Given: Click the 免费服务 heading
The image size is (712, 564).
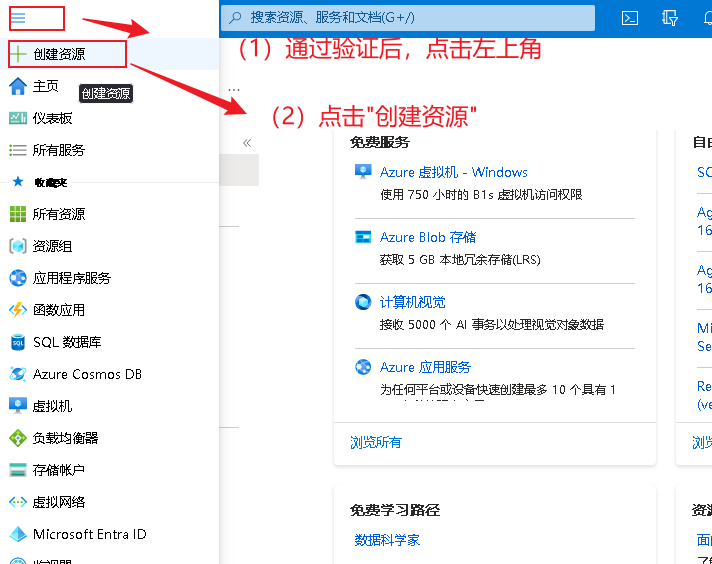Looking at the screenshot, I should 380,142.
